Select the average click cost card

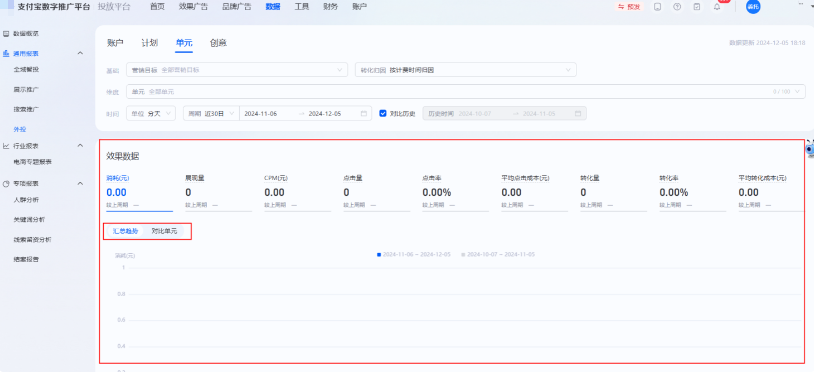tap(534, 194)
